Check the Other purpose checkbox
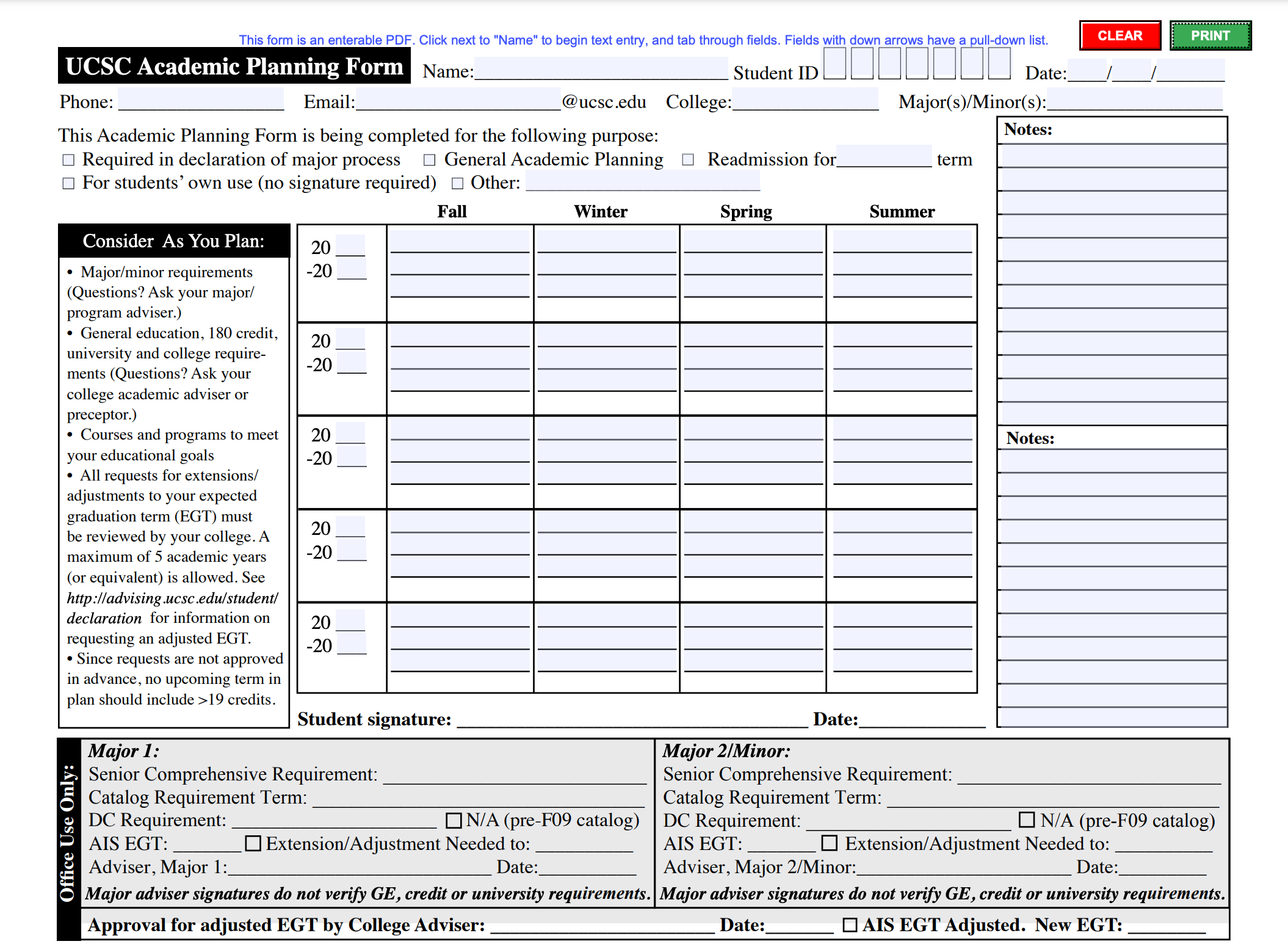The image size is (1288, 944). click(458, 183)
